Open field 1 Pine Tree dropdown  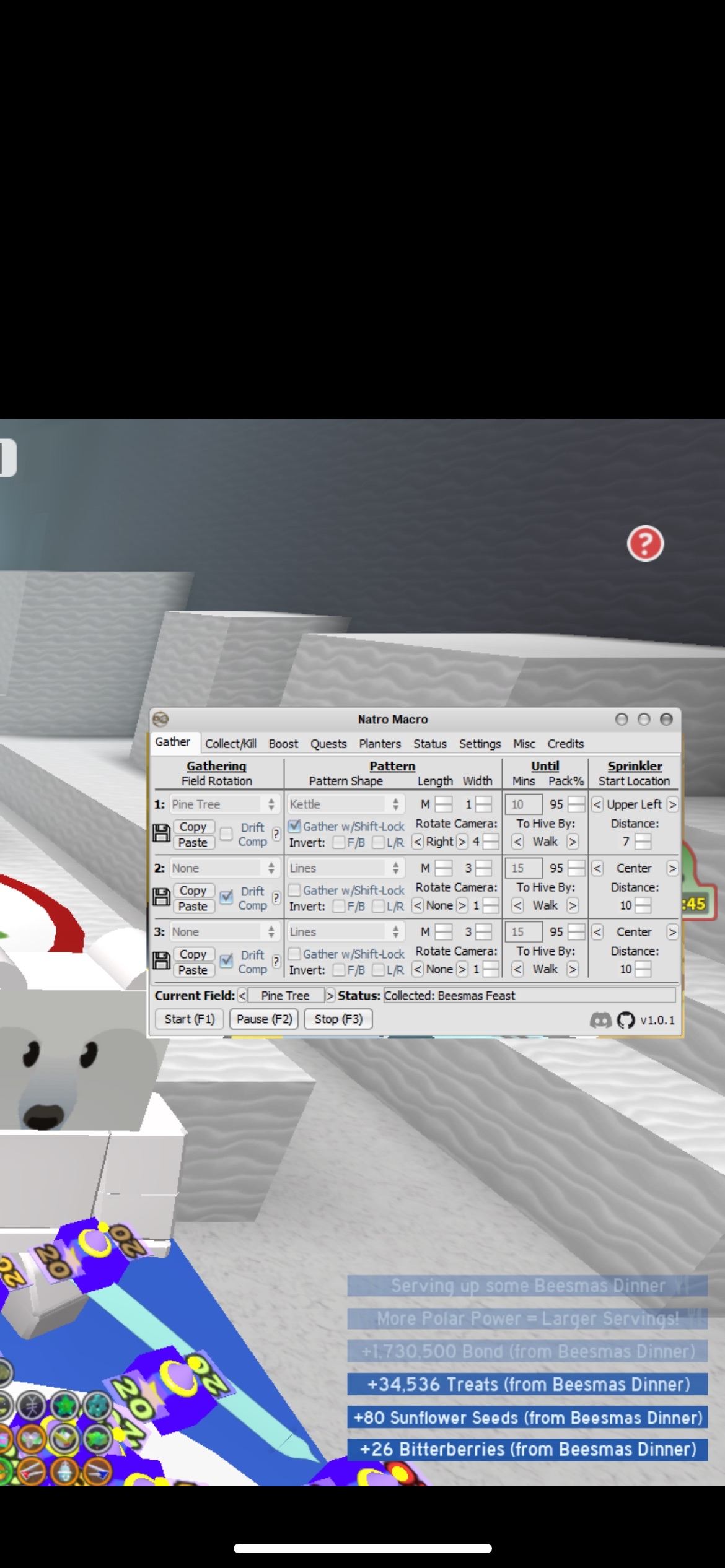tap(224, 804)
